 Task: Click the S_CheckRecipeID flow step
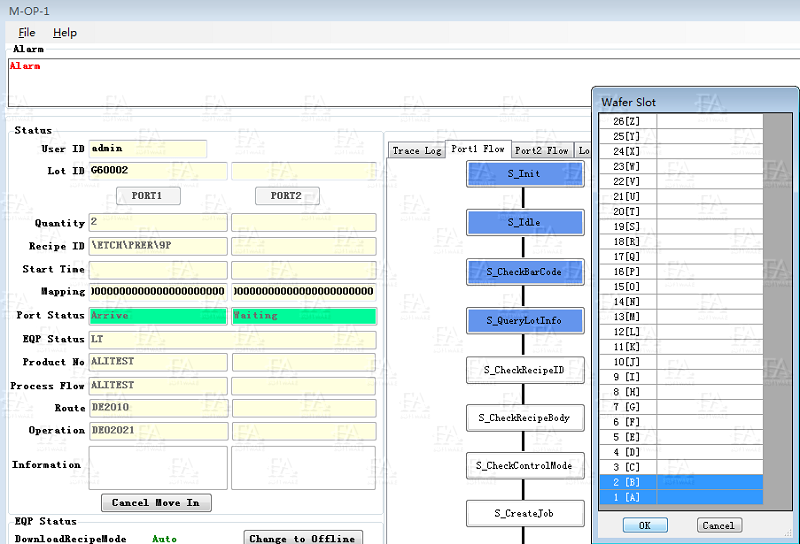(525, 369)
